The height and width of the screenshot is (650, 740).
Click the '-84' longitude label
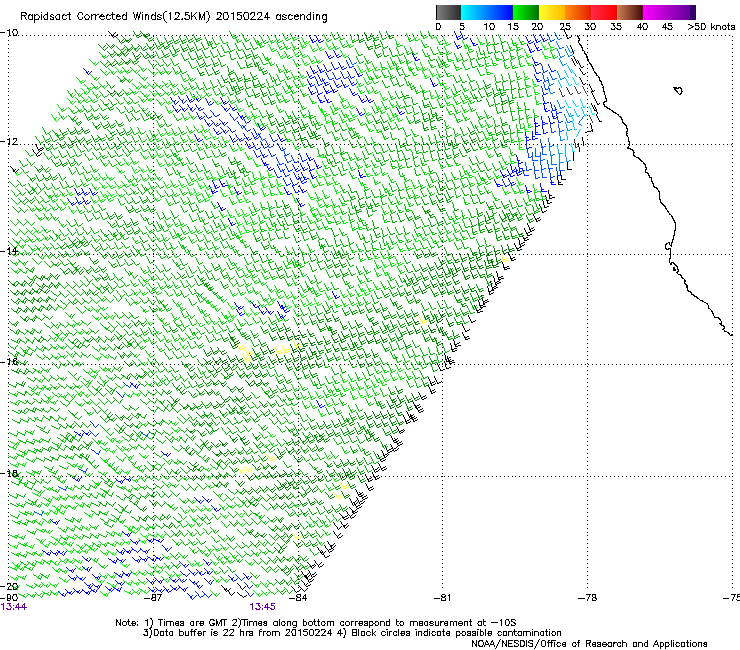point(298,598)
